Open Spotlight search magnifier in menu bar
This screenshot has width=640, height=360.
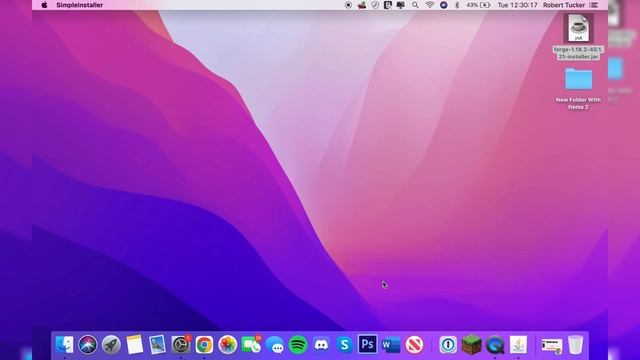click(415, 5)
